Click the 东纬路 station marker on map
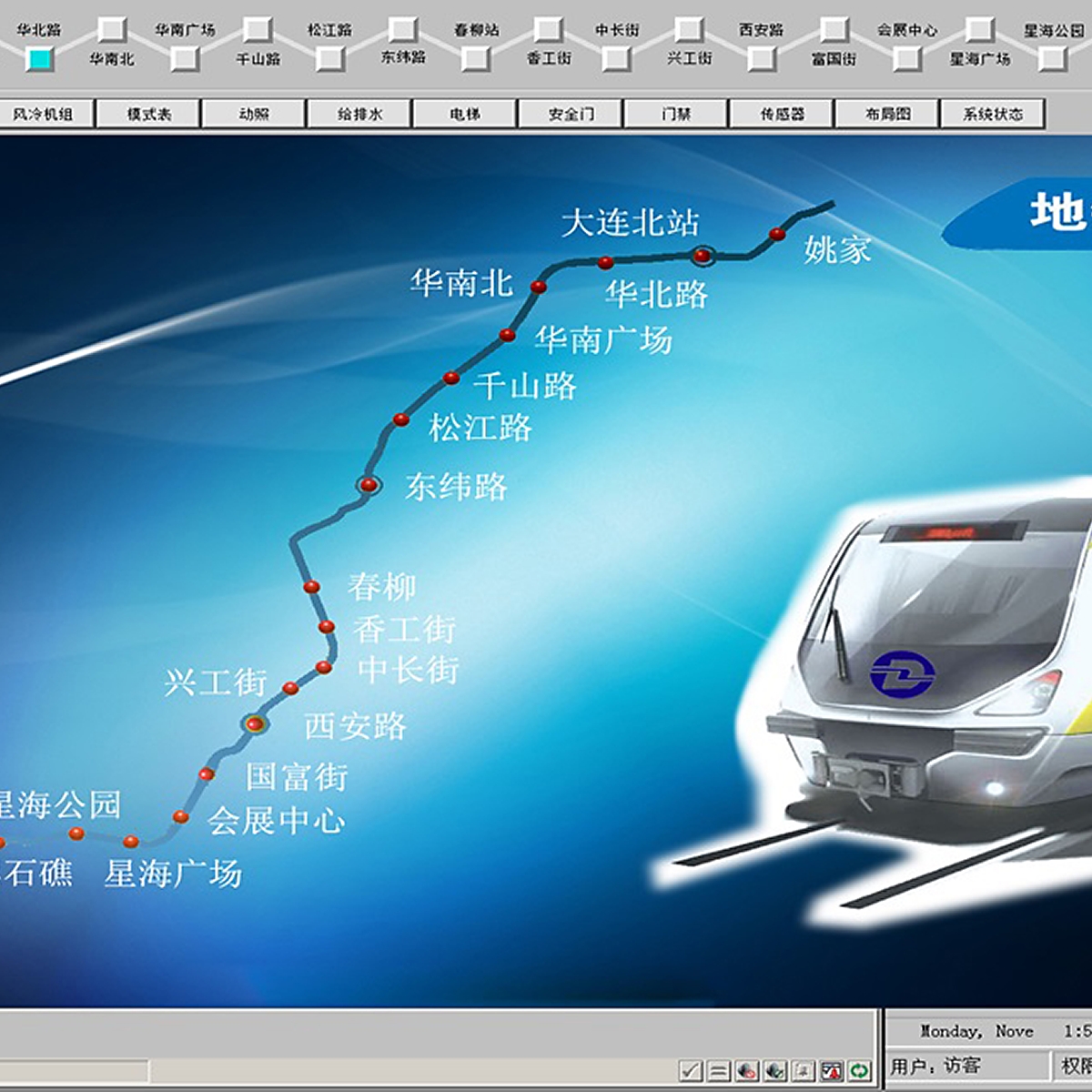This screenshot has width=1092, height=1092. point(368,485)
